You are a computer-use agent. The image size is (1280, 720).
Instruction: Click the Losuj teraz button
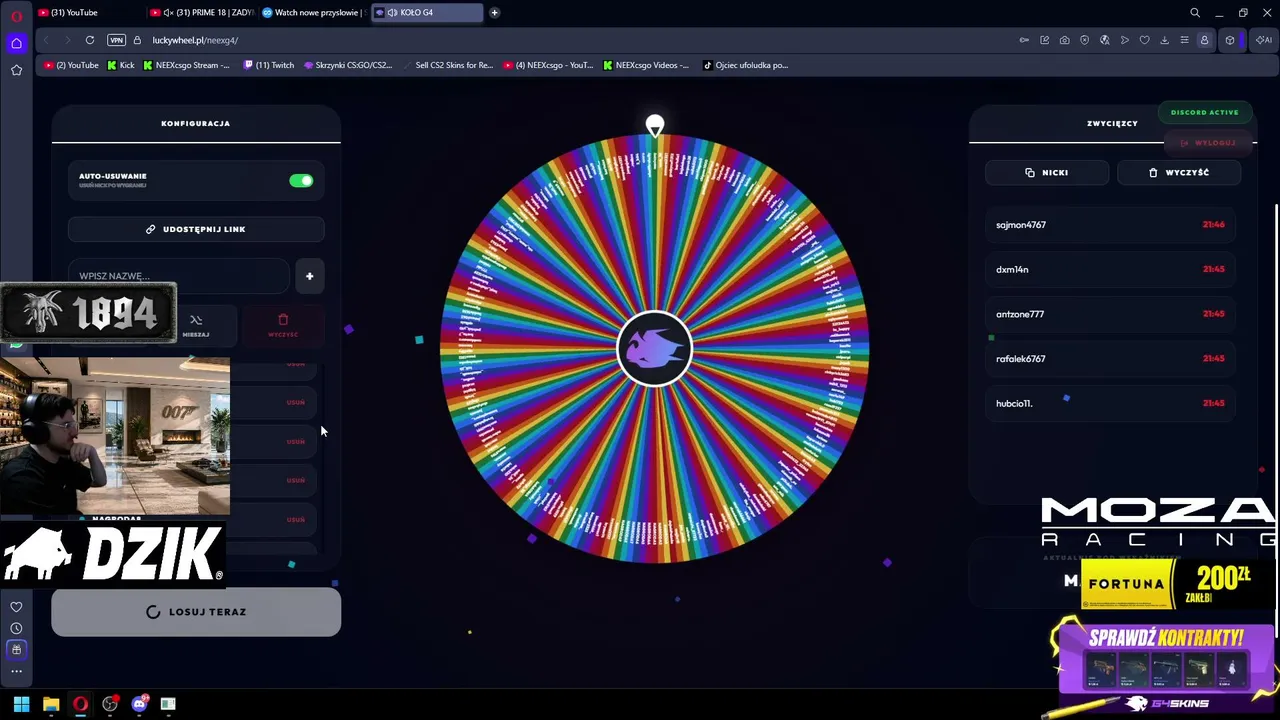pyautogui.click(x=196, y=612)
